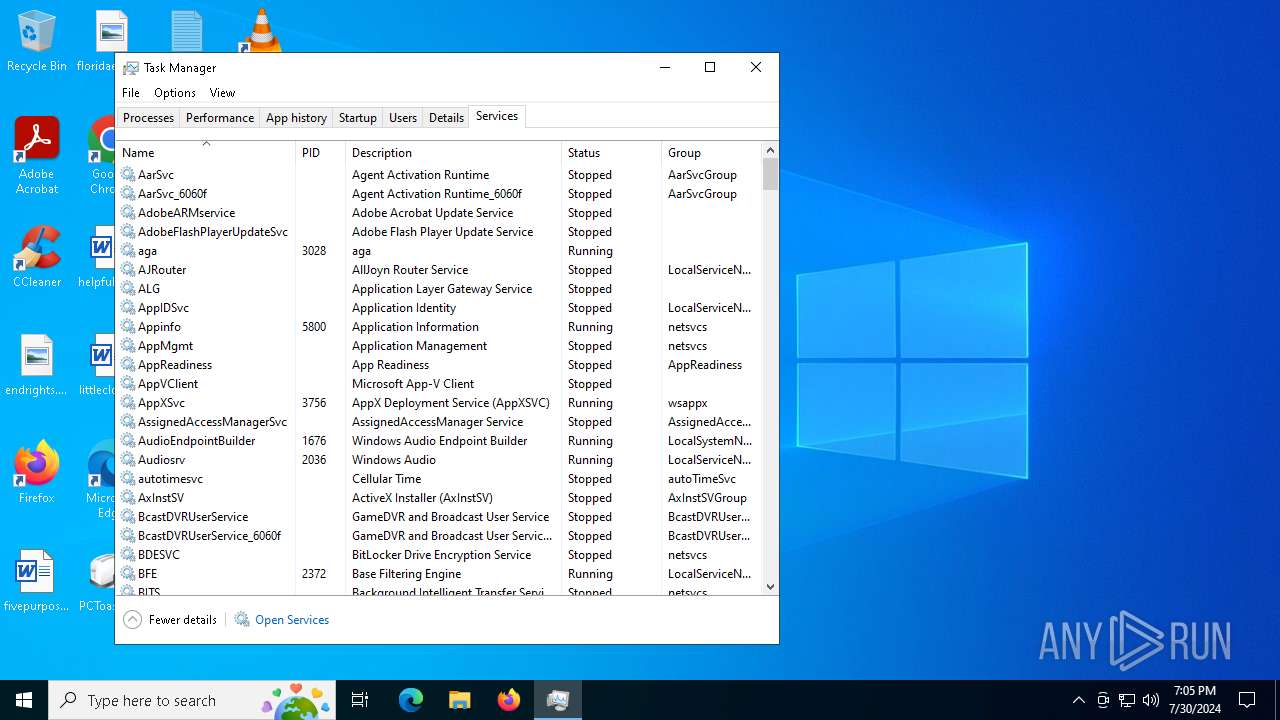This screenshot has width=1280, height=720.
Task: Switch to the Startup tab
Action: (357, 117)
